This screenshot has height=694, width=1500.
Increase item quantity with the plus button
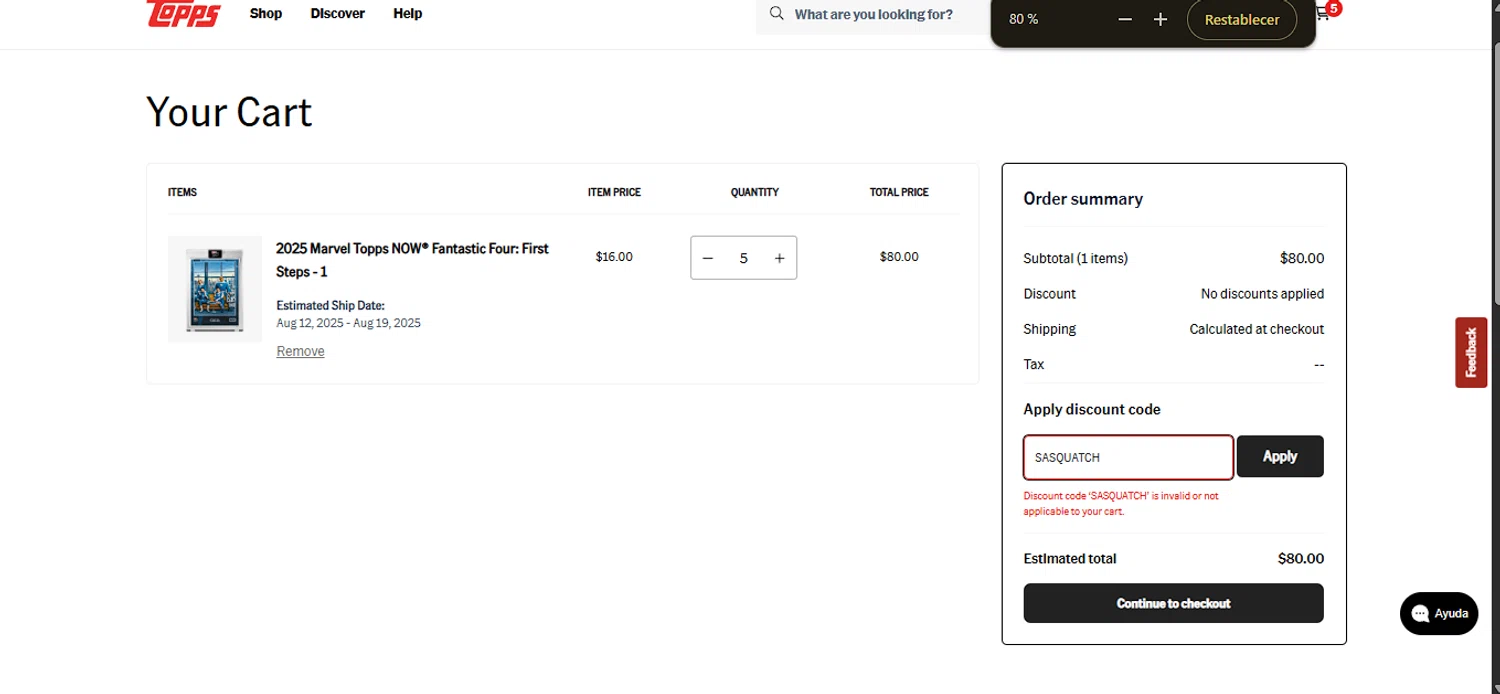tap(779, 258)
